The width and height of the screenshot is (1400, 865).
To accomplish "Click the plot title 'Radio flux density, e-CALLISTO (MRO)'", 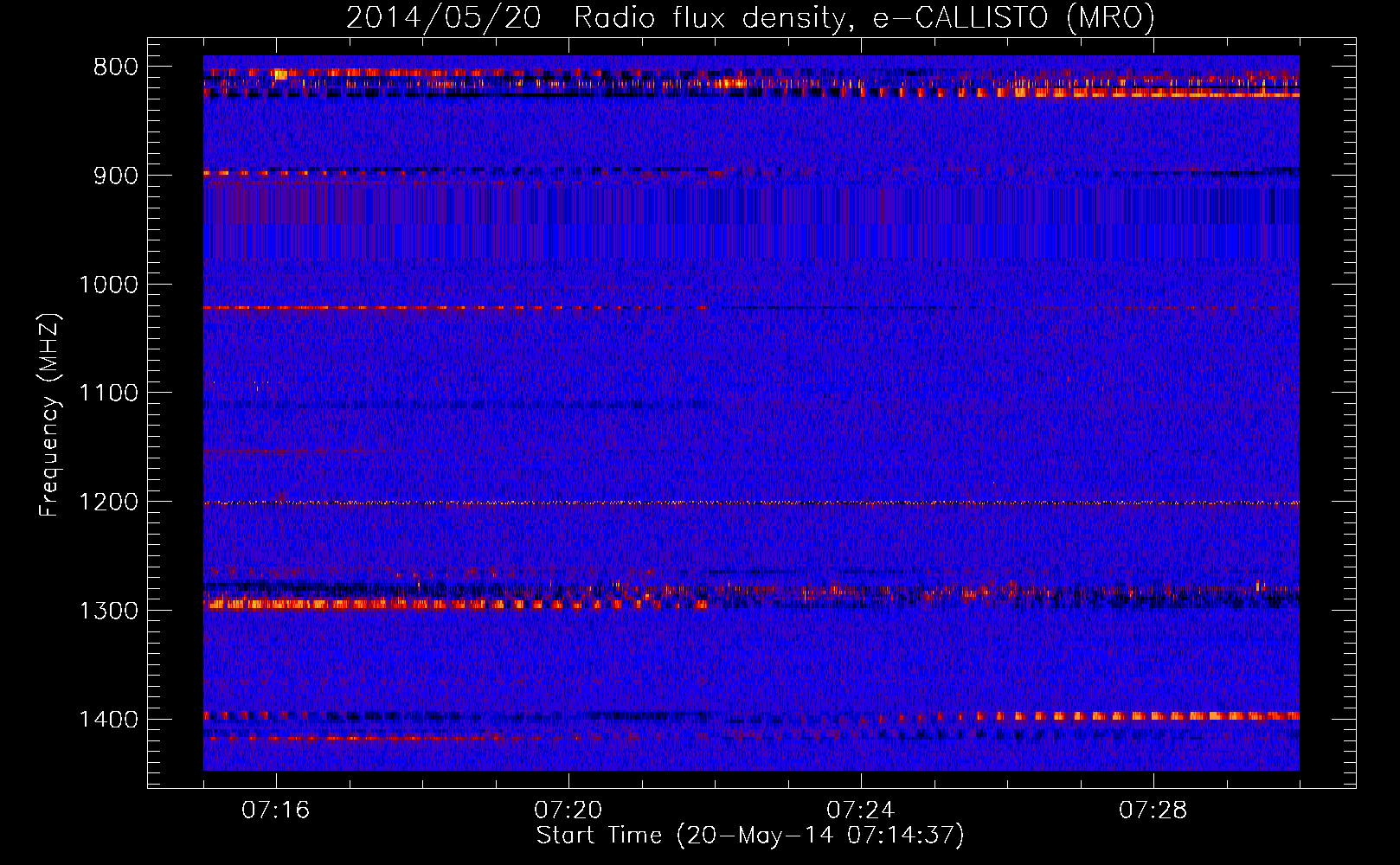I will [864, 17].
